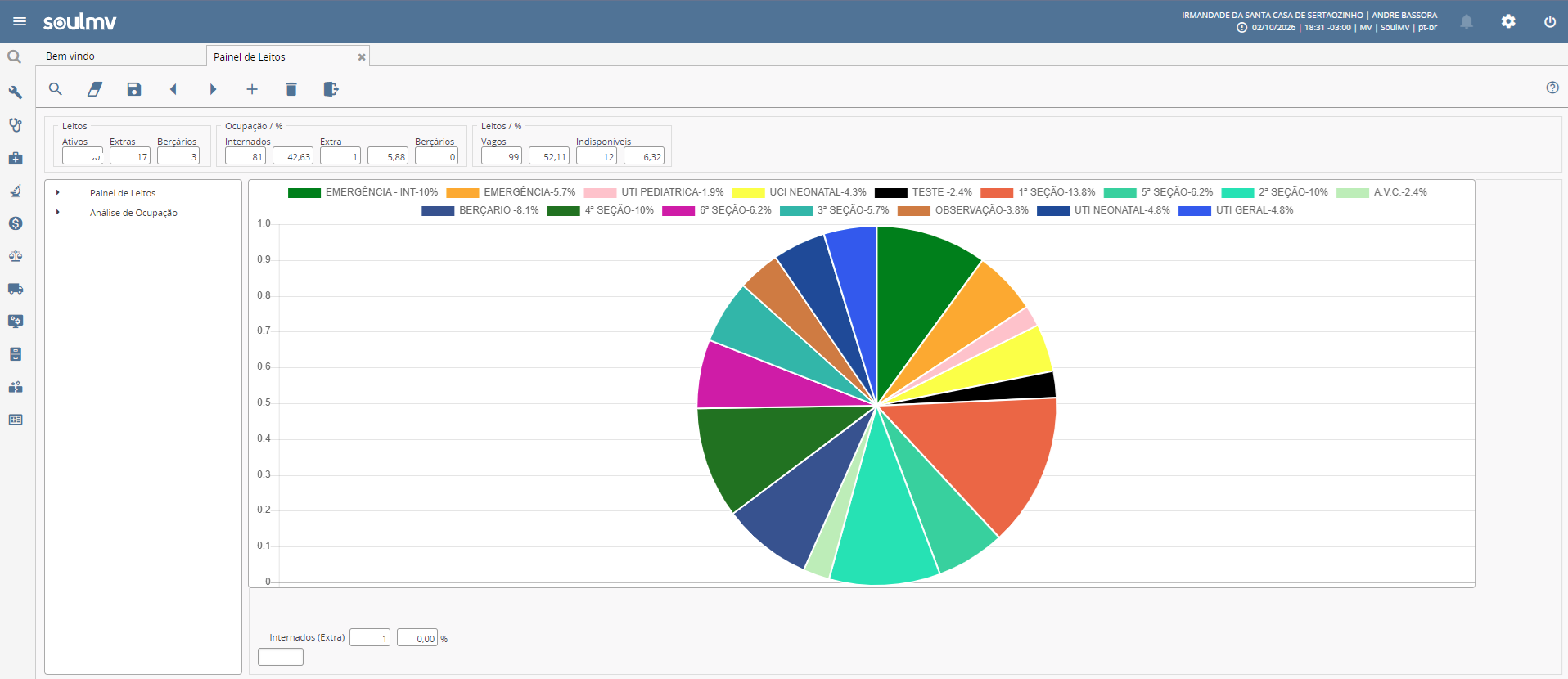Click the power logout icon
Screen dimensions: 1568x679
[x=1550, y=21]
